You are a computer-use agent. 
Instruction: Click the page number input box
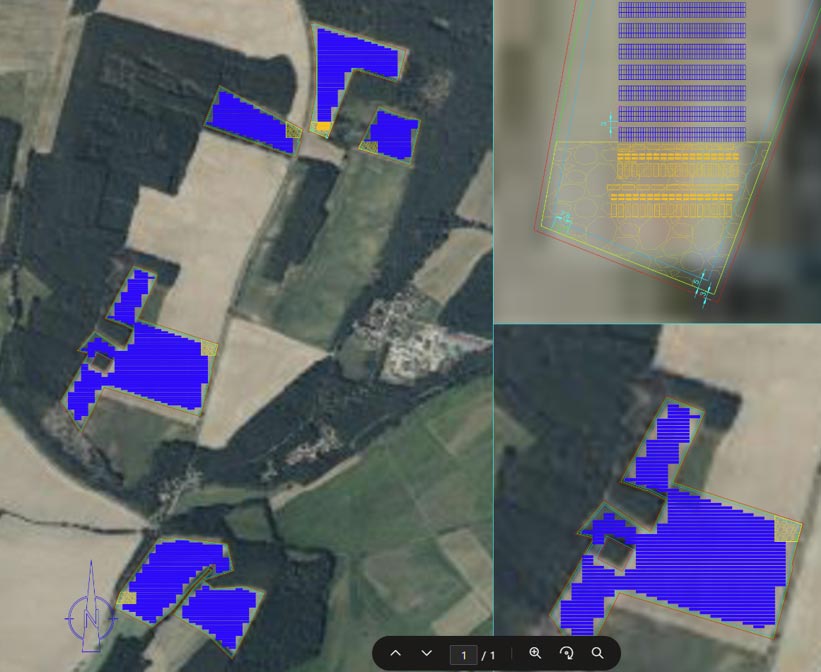tap(462, 654)
